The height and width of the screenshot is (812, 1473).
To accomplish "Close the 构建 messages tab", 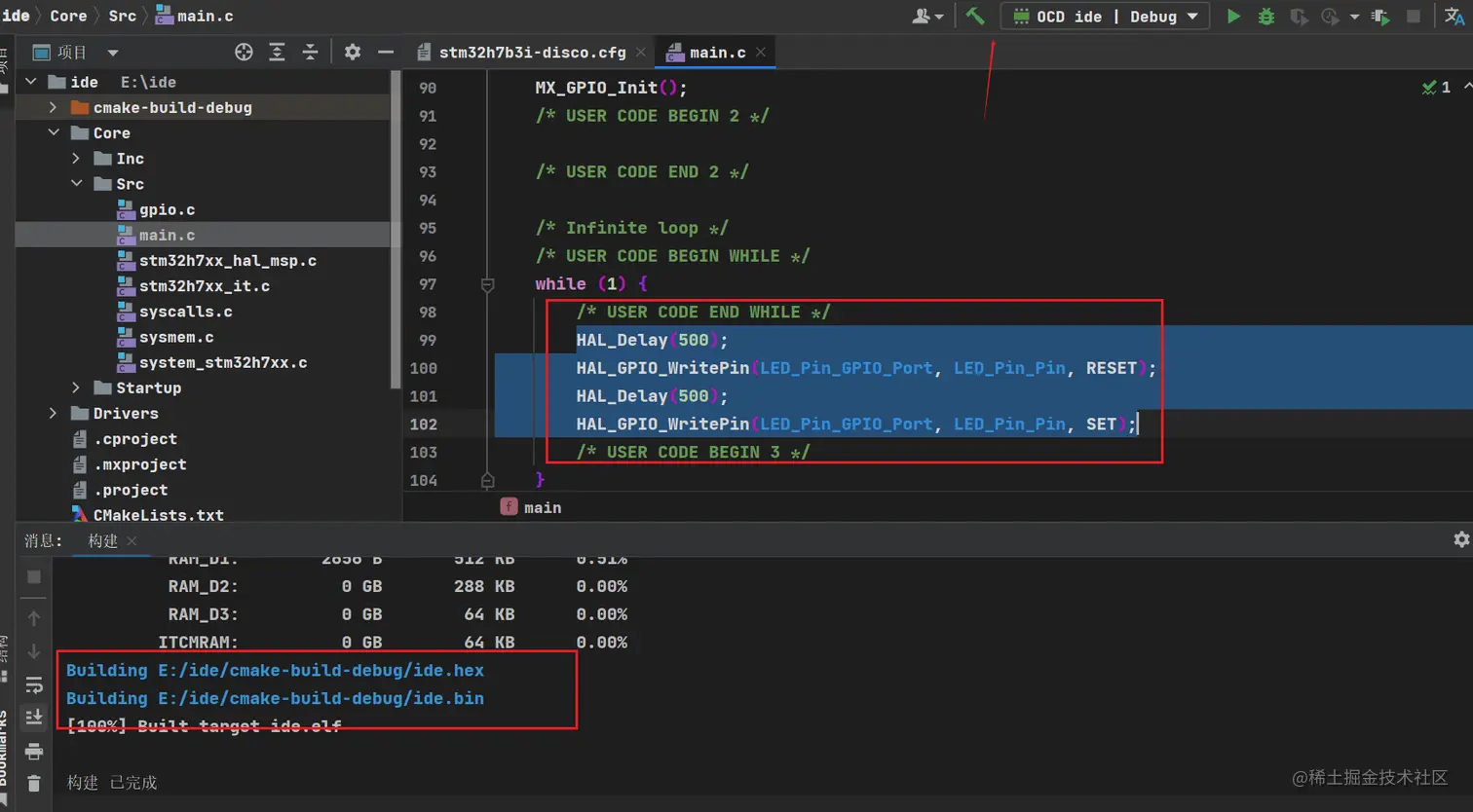I will [x=132, y=541].
